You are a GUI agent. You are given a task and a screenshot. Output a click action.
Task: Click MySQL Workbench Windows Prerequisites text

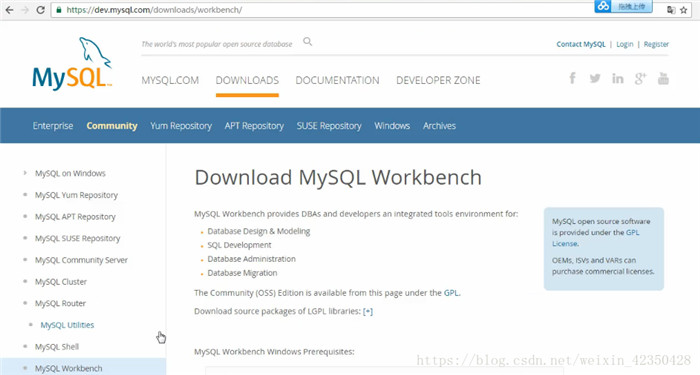tap(274, 352)
